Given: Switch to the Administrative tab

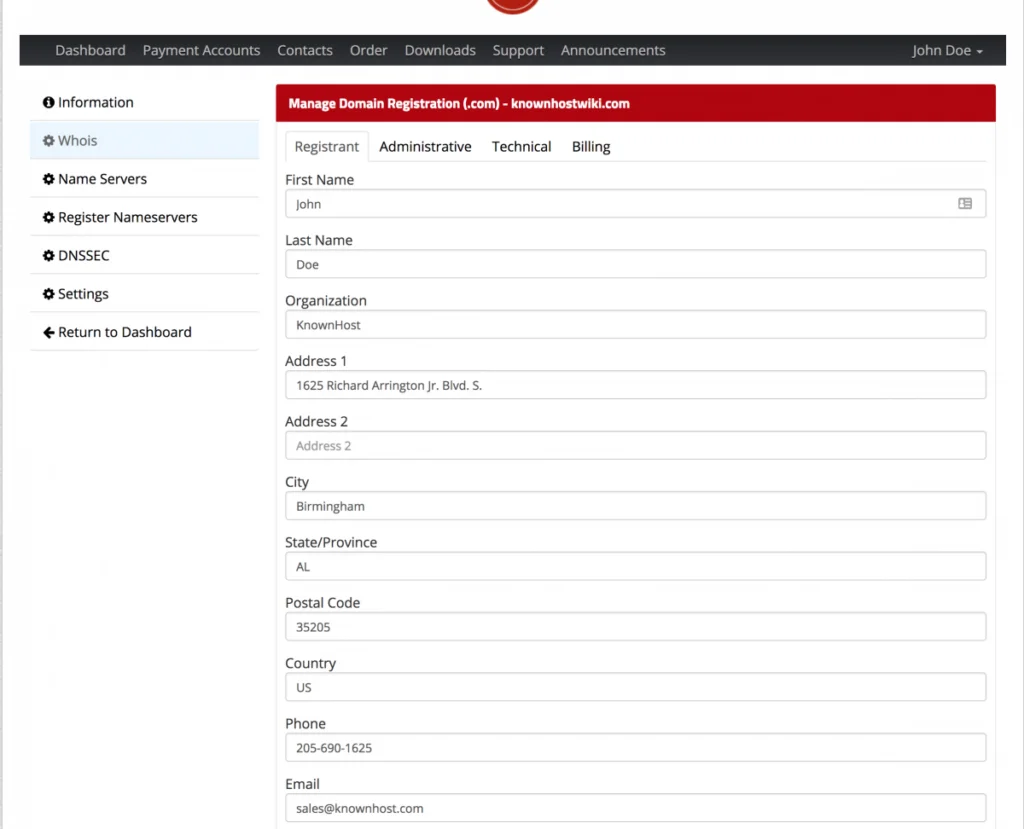Looking at the screenshot, I should (x=425, y=146).
